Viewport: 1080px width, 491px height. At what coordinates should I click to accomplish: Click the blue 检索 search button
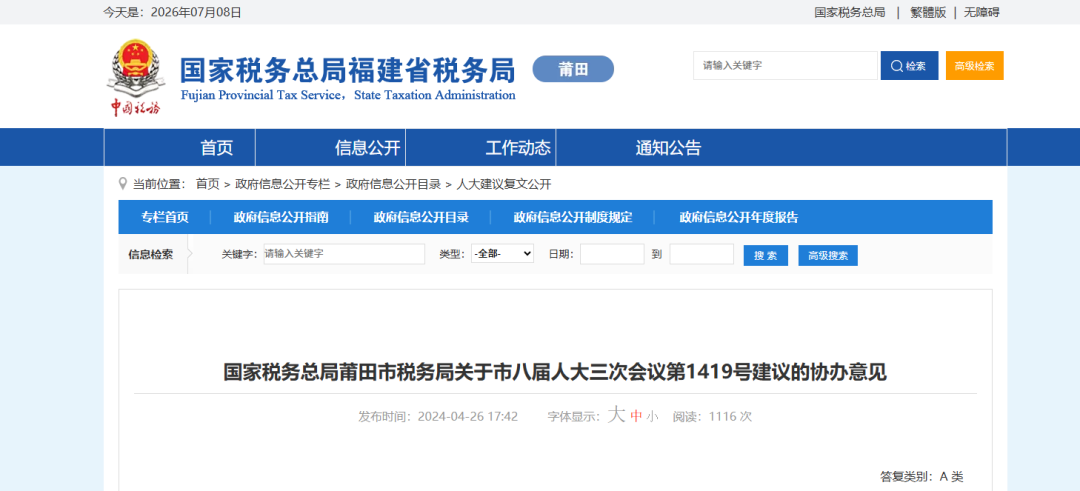coord(909,66)
